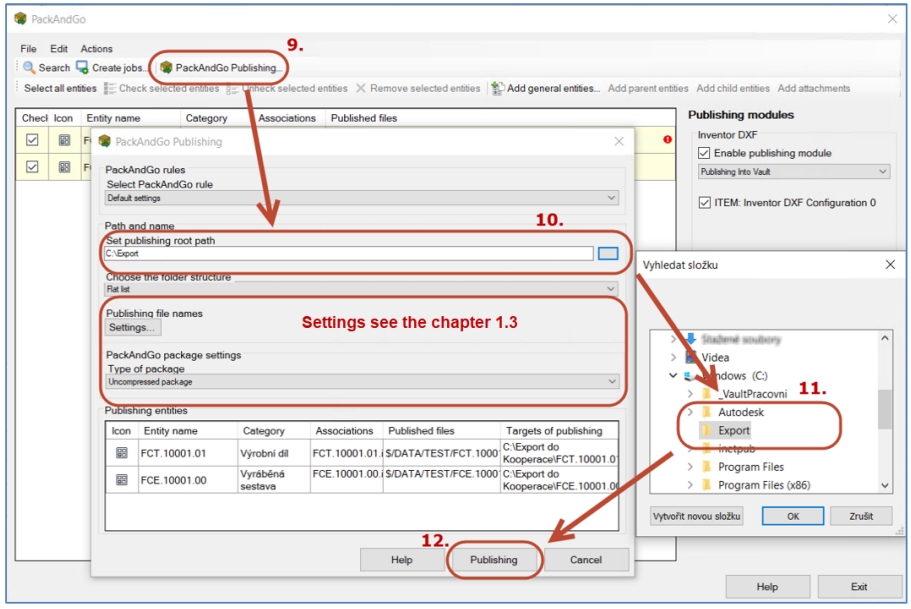Click Remove selected entities icon
The width and height of the screenshot is (911, 609).
coord(361,89)
